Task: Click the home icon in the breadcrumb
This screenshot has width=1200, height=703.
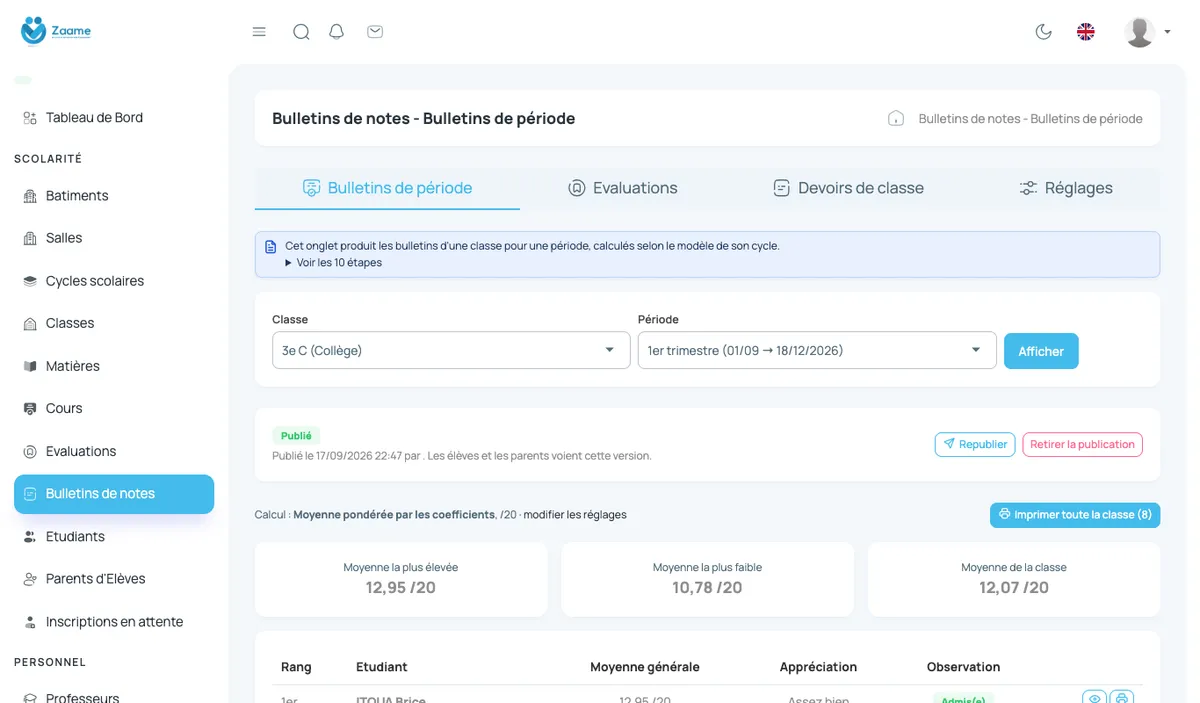Action: (896, 119)
